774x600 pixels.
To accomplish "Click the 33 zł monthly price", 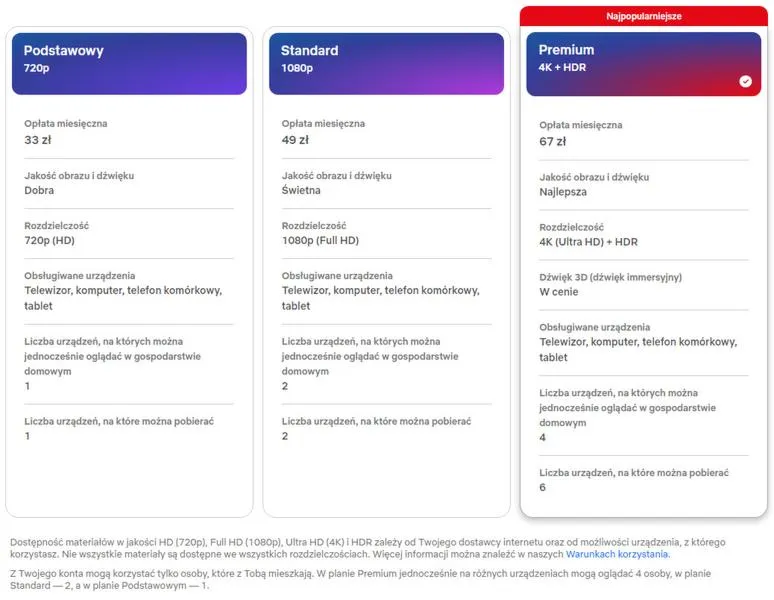I will [38, 140].
